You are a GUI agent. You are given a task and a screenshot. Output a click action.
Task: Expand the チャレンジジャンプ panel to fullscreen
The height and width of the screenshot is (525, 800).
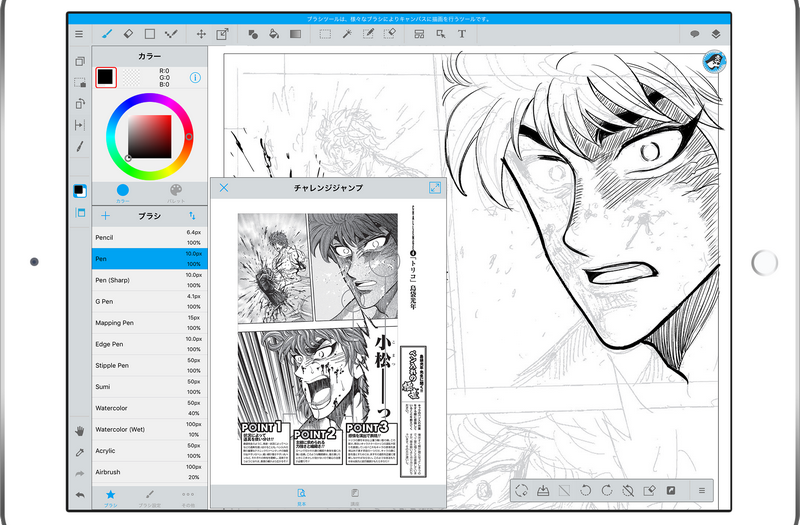tap(435, 188)
